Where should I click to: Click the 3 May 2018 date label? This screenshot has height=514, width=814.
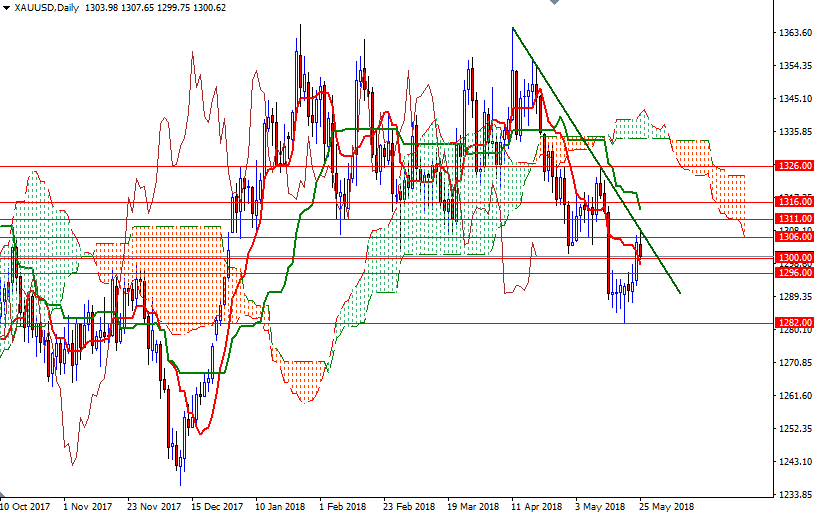click(600, 507)
